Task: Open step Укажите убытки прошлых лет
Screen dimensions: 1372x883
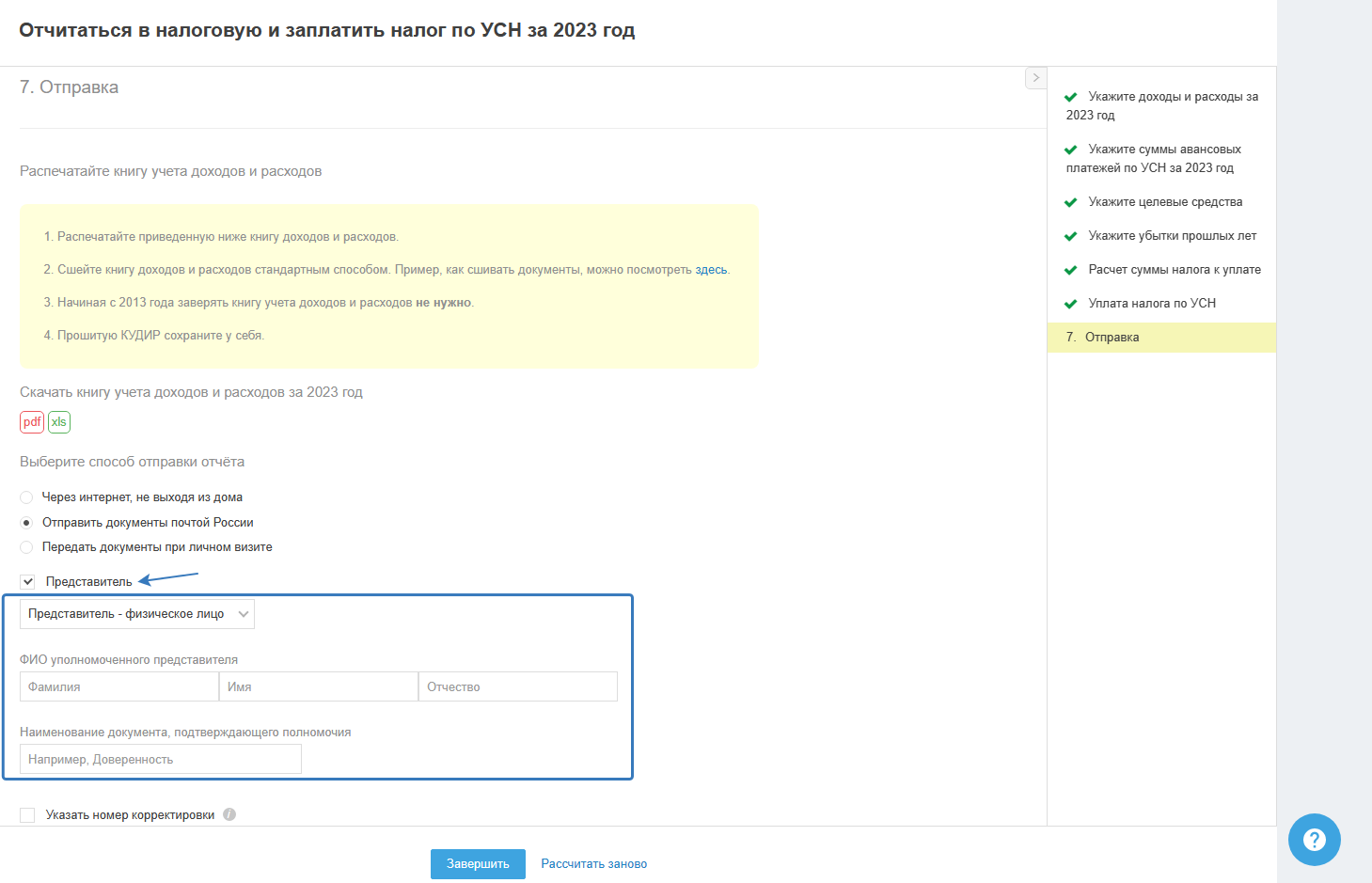Action: pos(1172,236)
